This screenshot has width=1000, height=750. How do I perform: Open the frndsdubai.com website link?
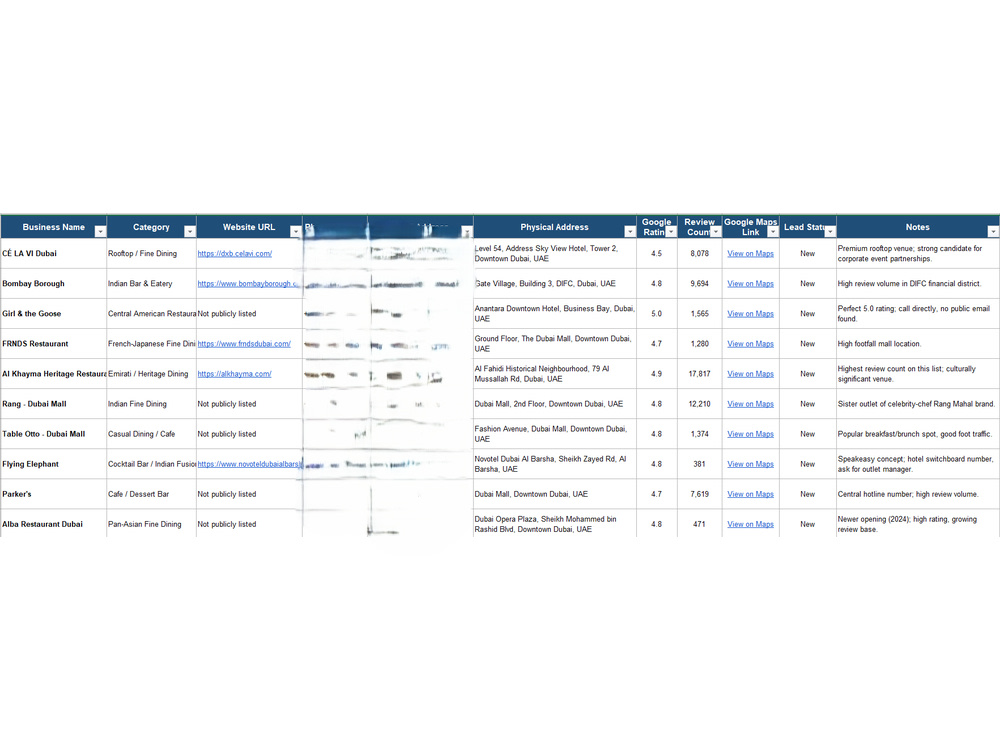coord(244,344)
